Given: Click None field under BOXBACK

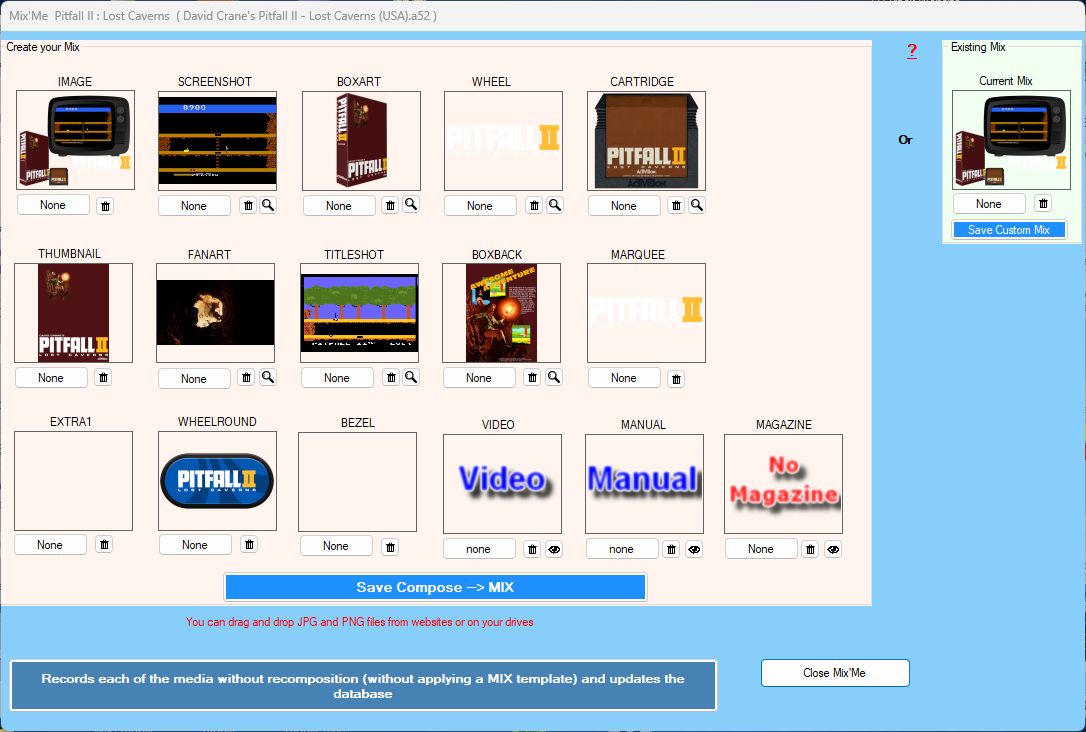Looking at the screenshot, I should point(479,377).
